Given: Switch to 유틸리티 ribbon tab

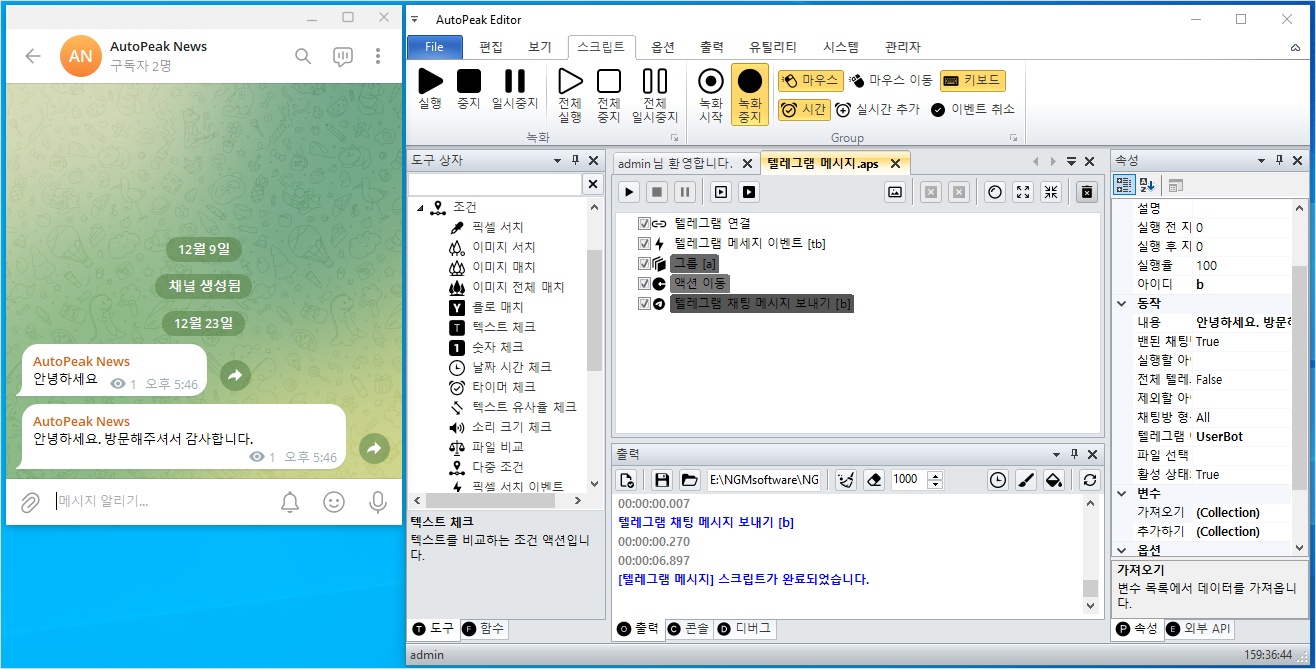Looking at the screenshot, I should (x=773, y=47).
